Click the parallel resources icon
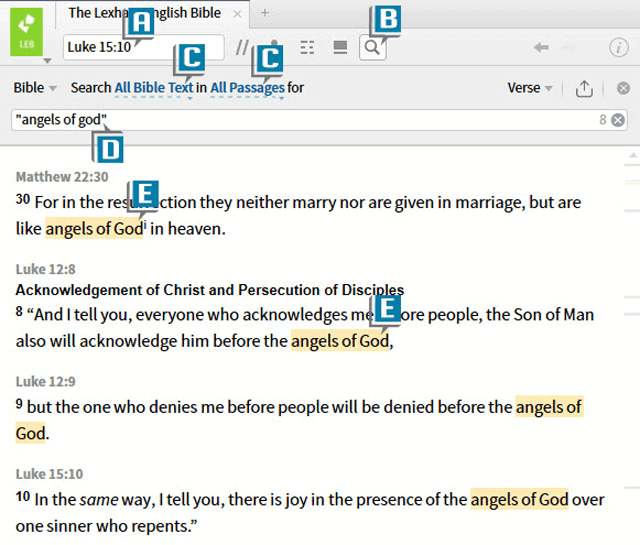Image resolution: width=640 pixels, height=545 pixels. coord(242,47)
